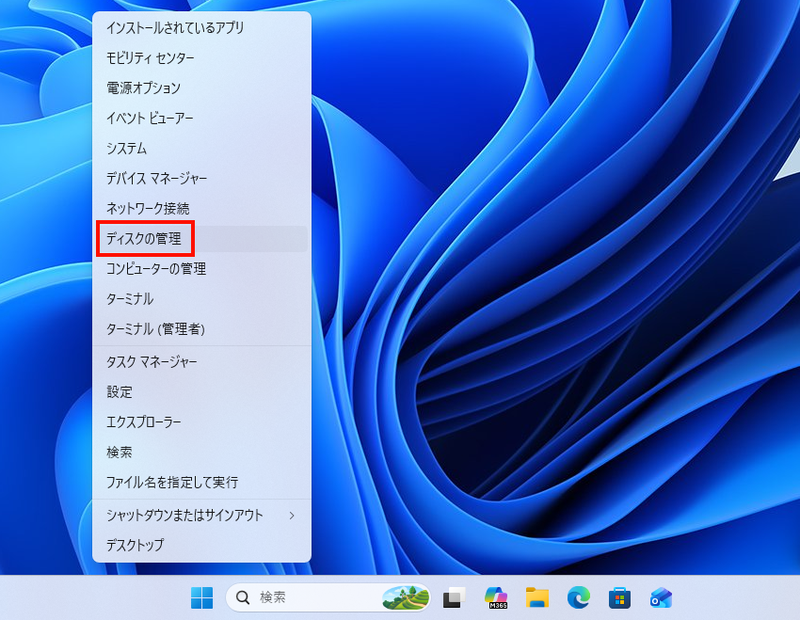
Task: Open ディスクの管理 from the menu
Action: pyautogui.click(x=202, y=238)
